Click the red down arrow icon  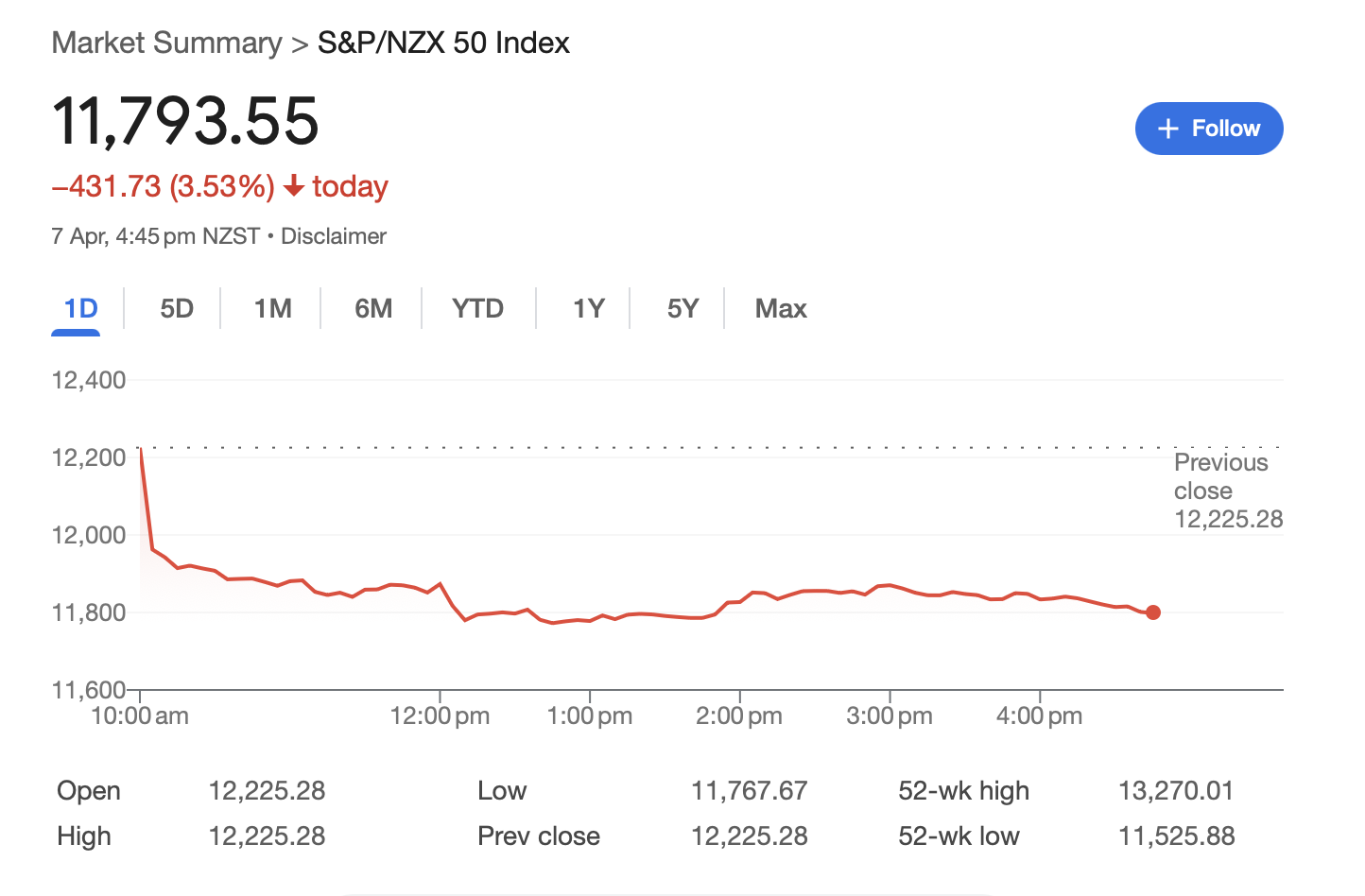tap(294, 186)
